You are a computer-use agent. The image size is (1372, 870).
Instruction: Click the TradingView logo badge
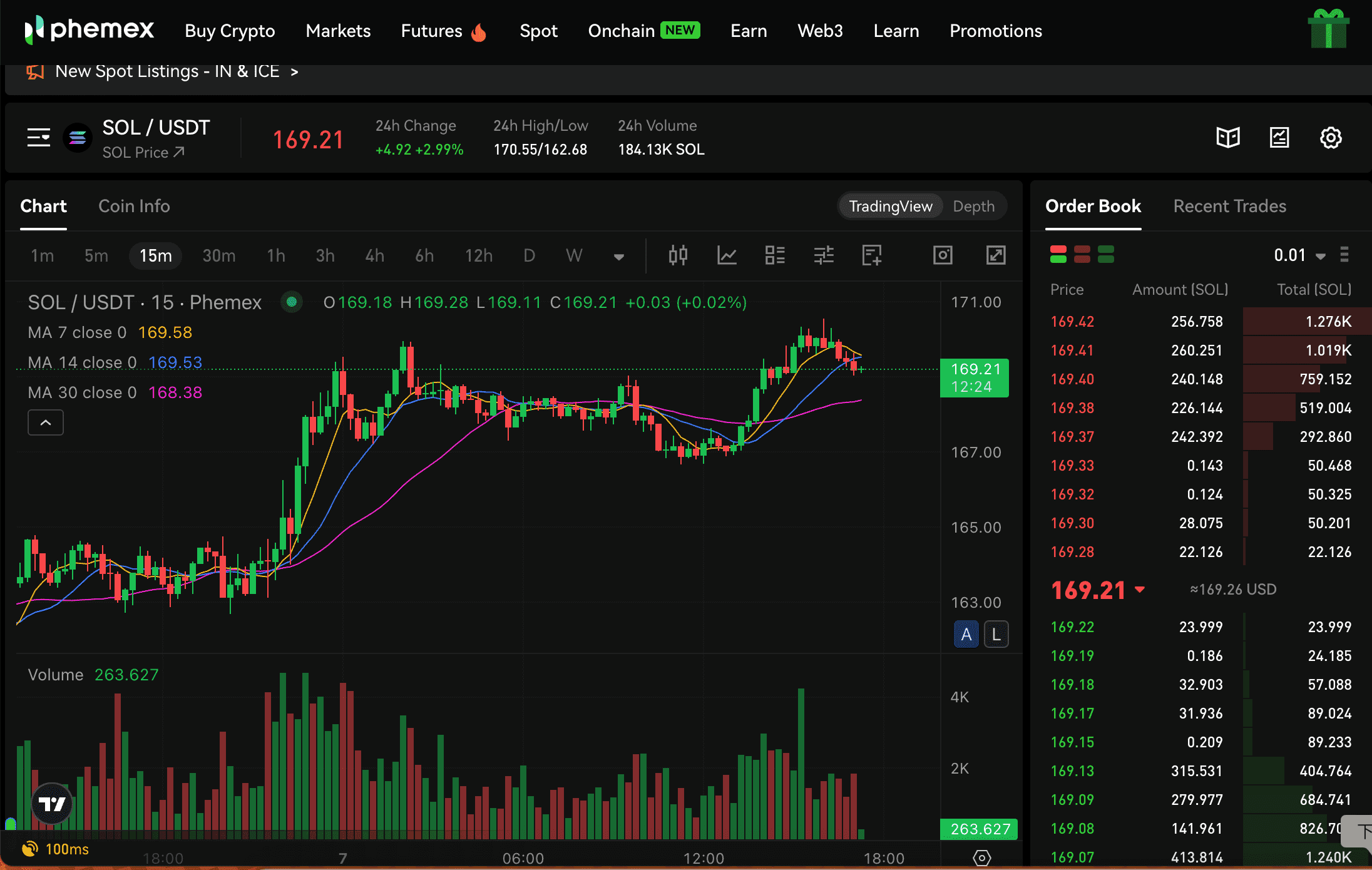tap(52, 804)
